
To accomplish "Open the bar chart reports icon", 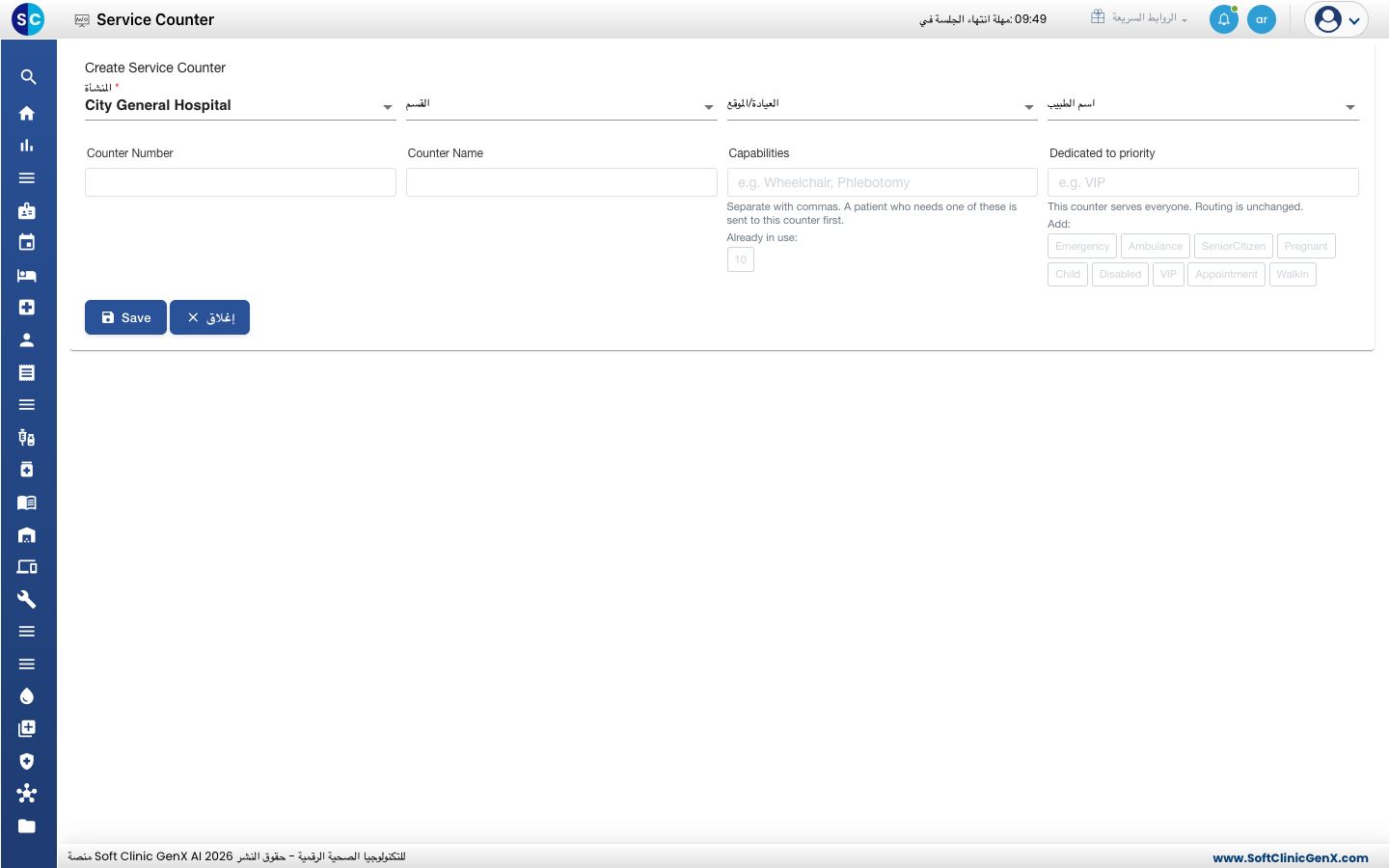I will [x=27, y=146].
